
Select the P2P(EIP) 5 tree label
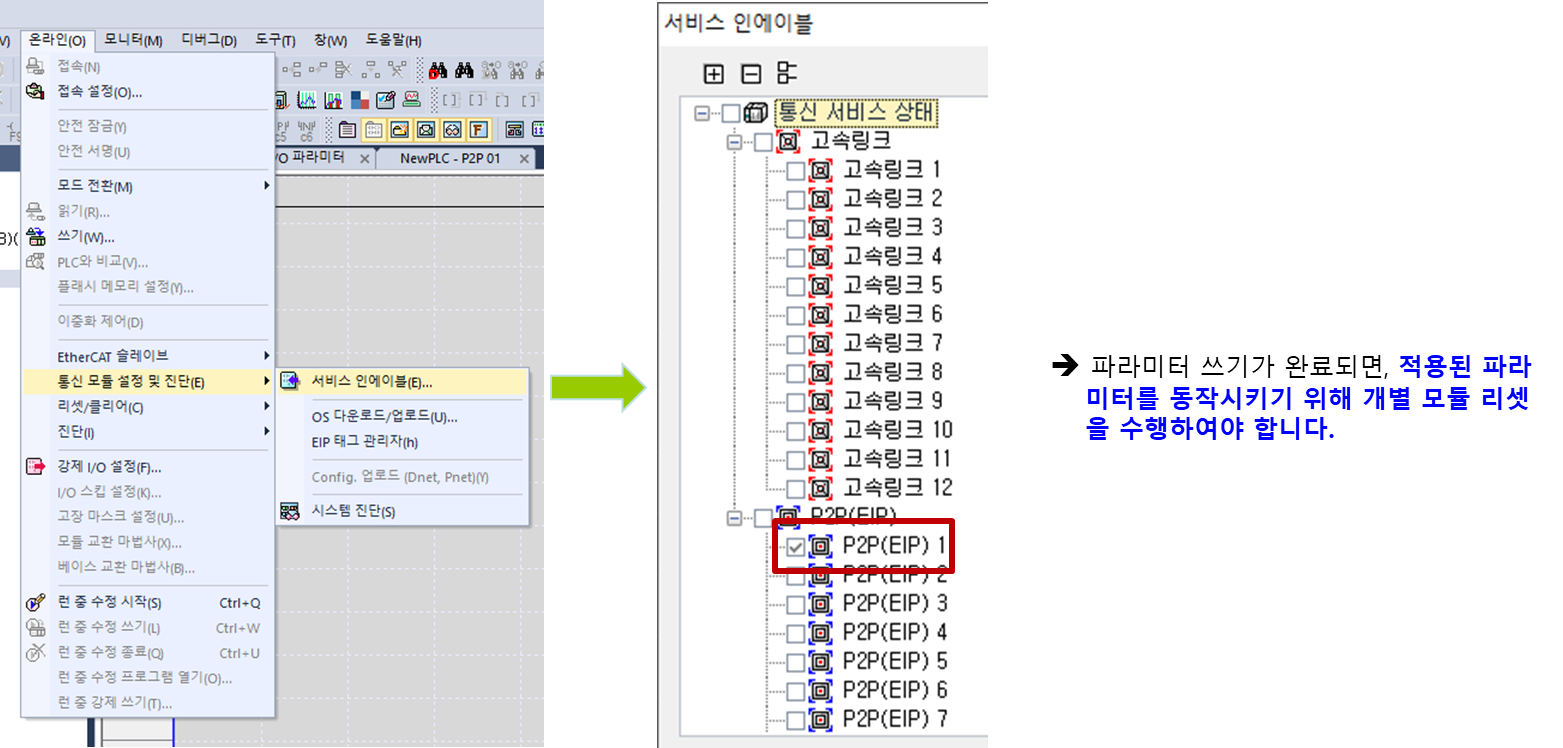(x=894, y=662)
